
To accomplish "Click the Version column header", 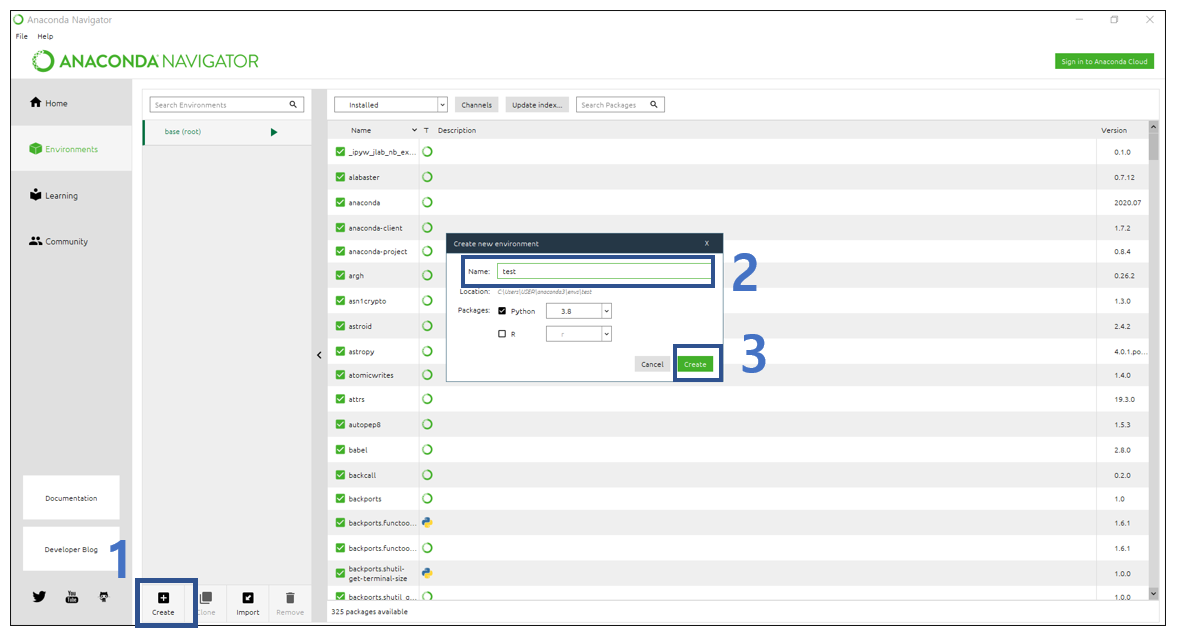I will tap(1114, 131).
